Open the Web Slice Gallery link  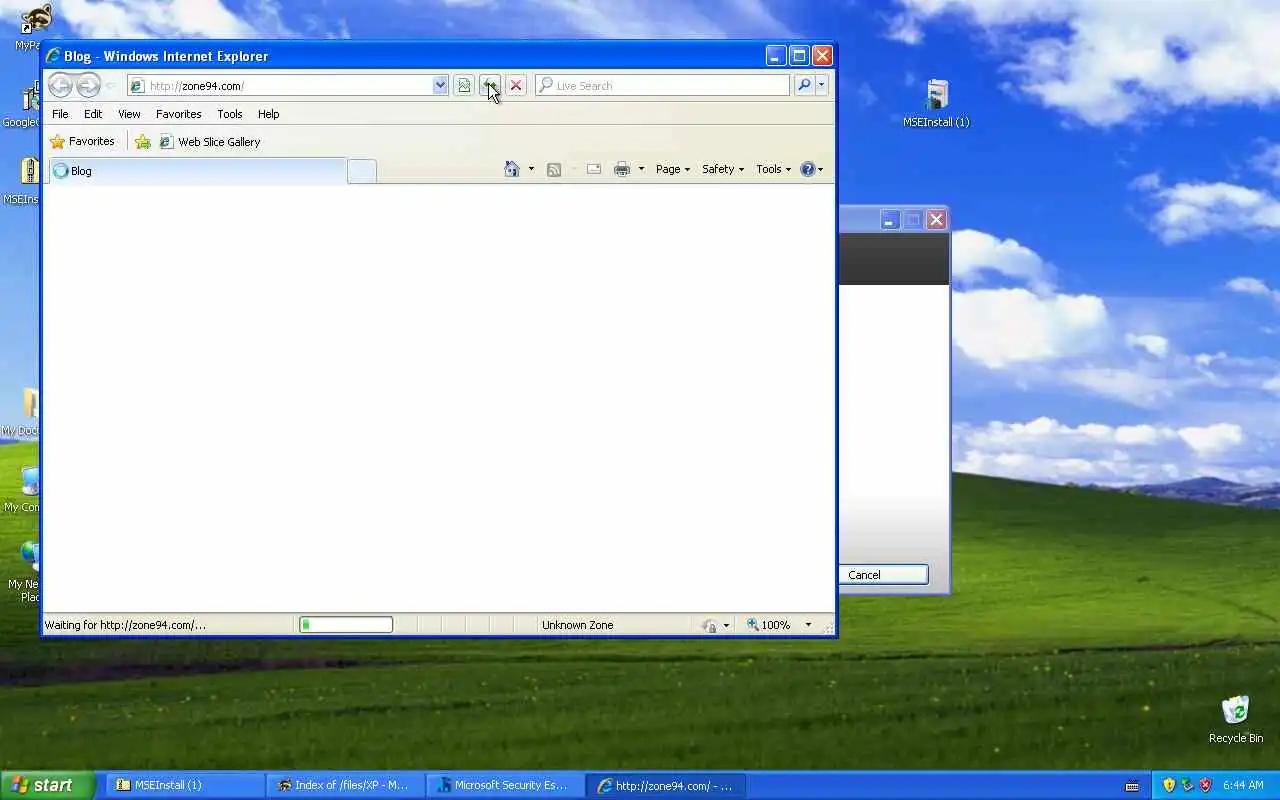tap(210, 142)
